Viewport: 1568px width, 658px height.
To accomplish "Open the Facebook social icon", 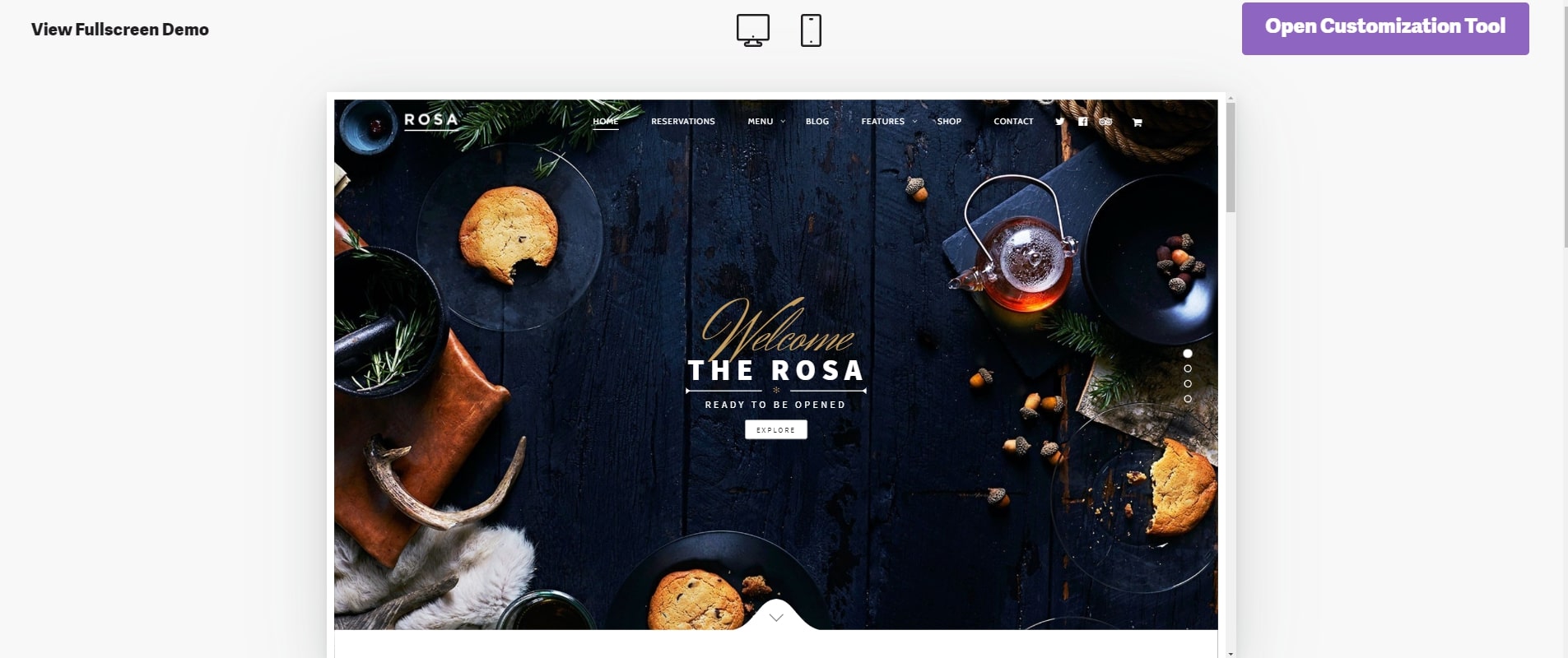I will pos(1082,122).
